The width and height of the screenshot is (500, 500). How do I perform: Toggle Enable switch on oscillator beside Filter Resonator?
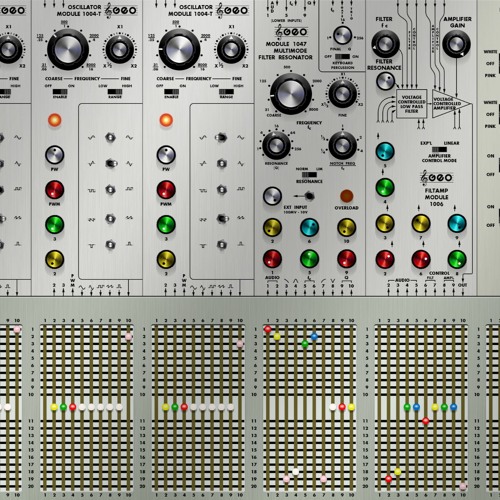[x=171, y=91]
